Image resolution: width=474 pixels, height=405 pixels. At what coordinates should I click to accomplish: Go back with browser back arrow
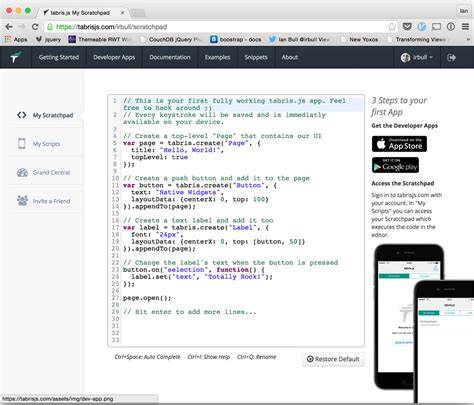point(9,27)
